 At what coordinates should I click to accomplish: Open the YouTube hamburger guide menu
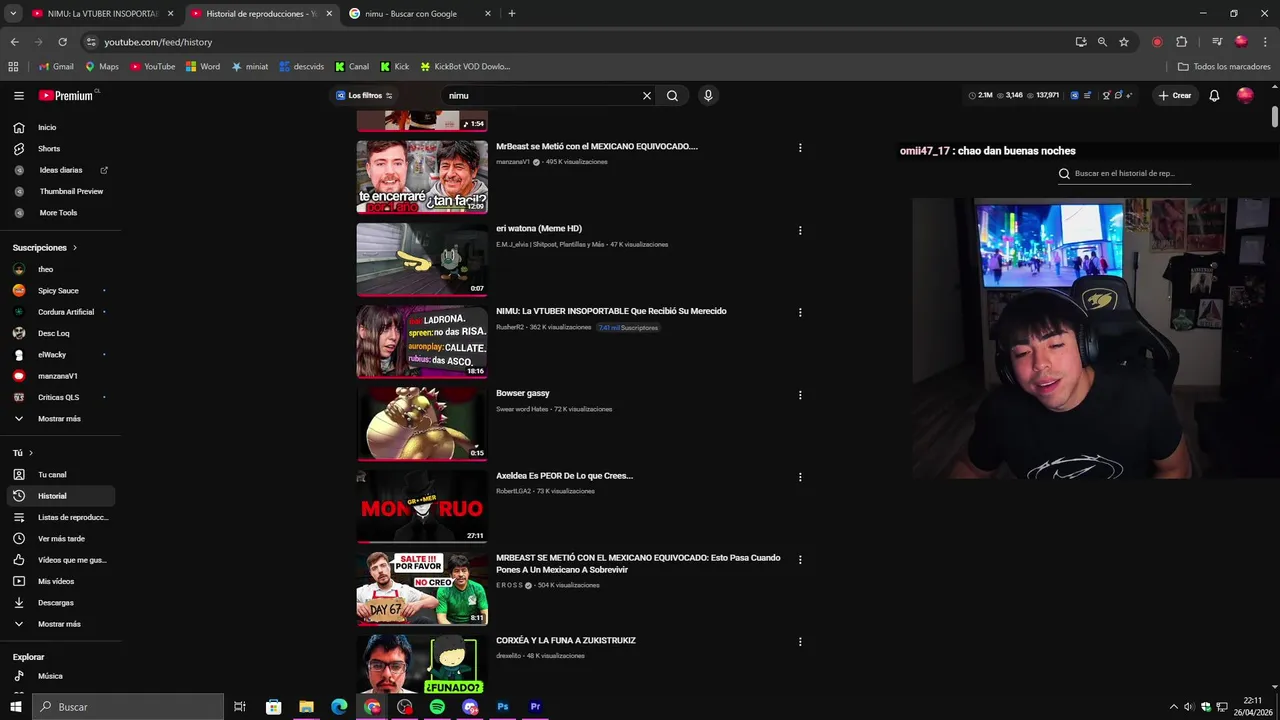click(19, 96)
